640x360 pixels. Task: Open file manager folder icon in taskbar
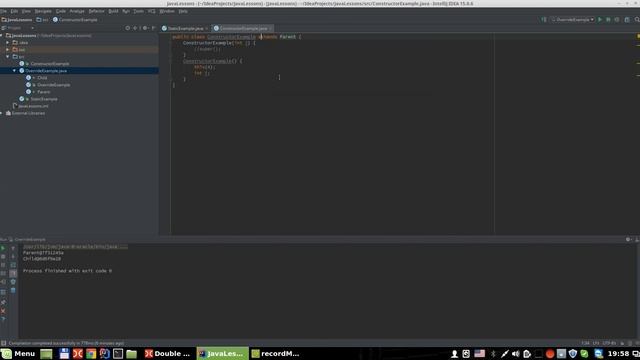click(x=131, y=353)
